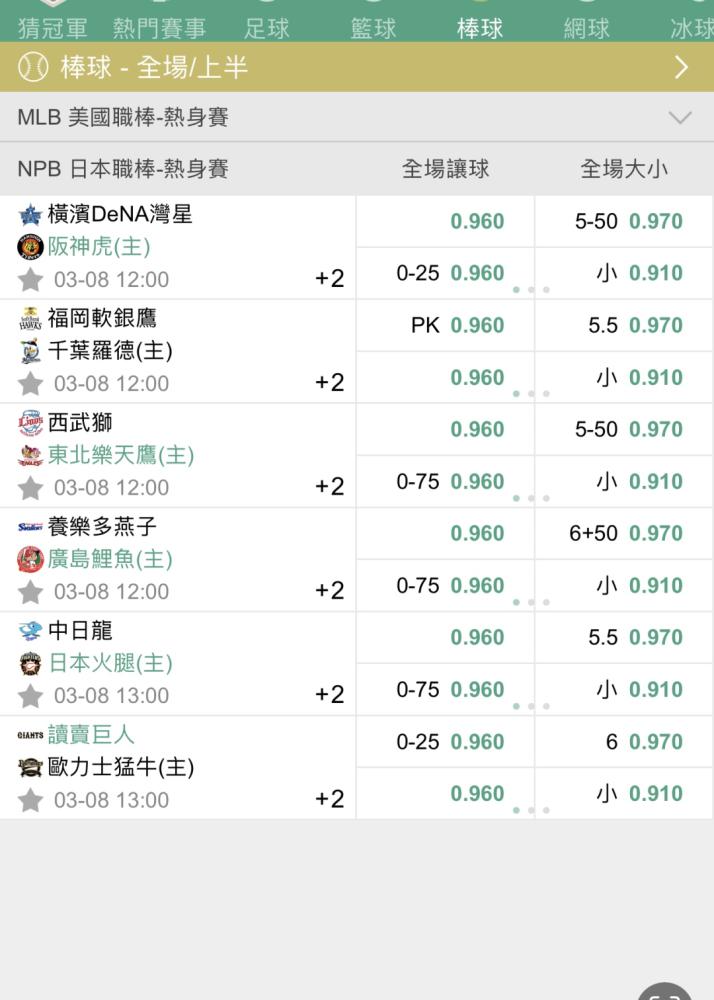Switch to the 網球 tab
The image size is (714, 1000).
(586, 28)
